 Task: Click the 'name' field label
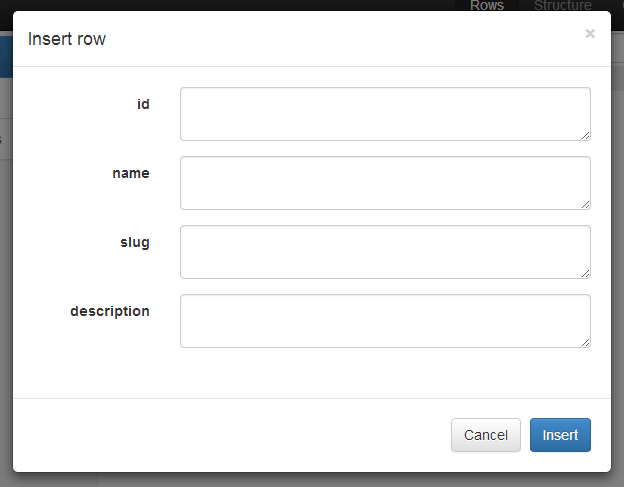tap(131, 173)
